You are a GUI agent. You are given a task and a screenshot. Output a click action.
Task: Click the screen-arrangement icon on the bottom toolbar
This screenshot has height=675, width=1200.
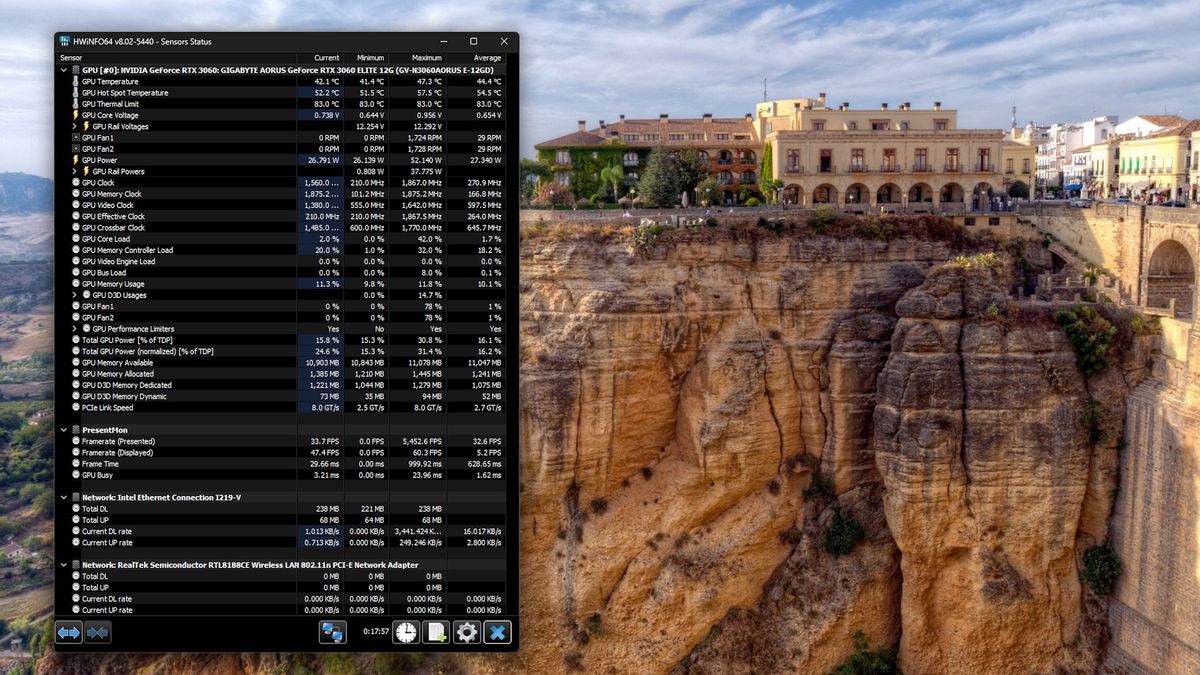coord(333,632)
